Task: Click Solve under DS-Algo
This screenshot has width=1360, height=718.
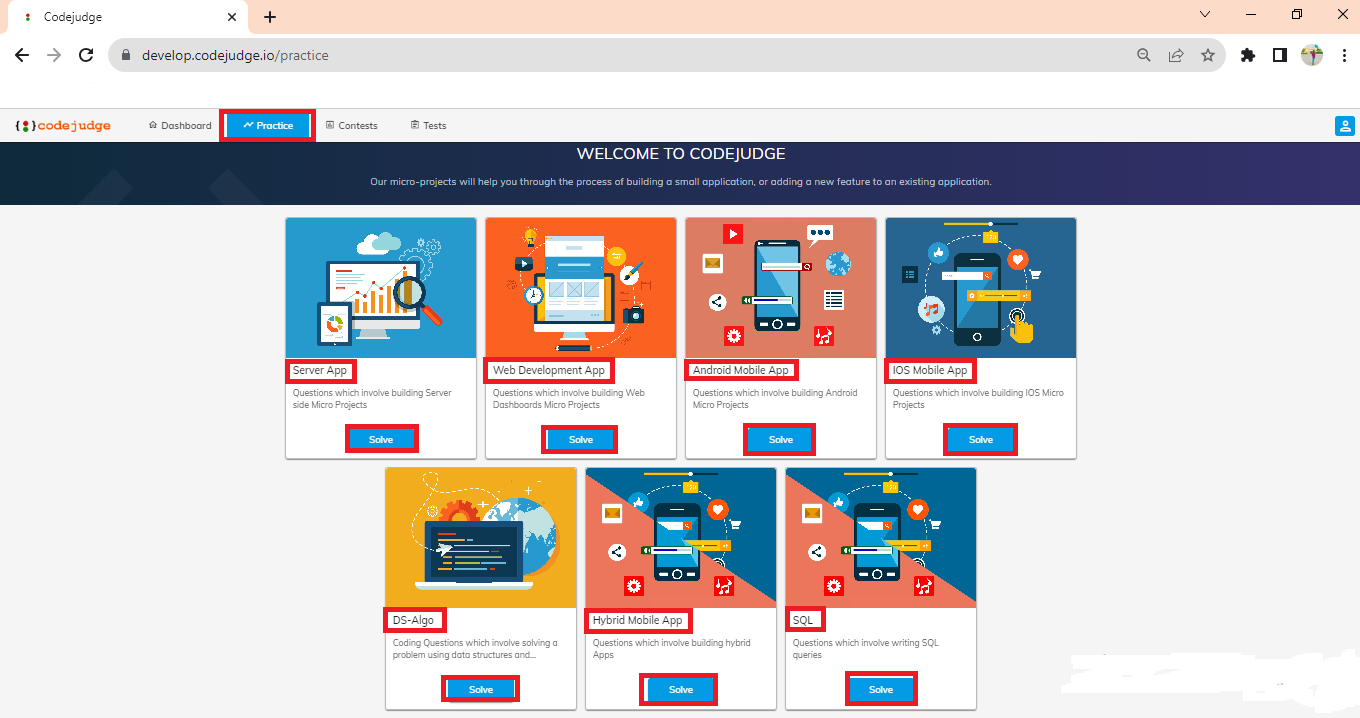Action: coord(481,689)
